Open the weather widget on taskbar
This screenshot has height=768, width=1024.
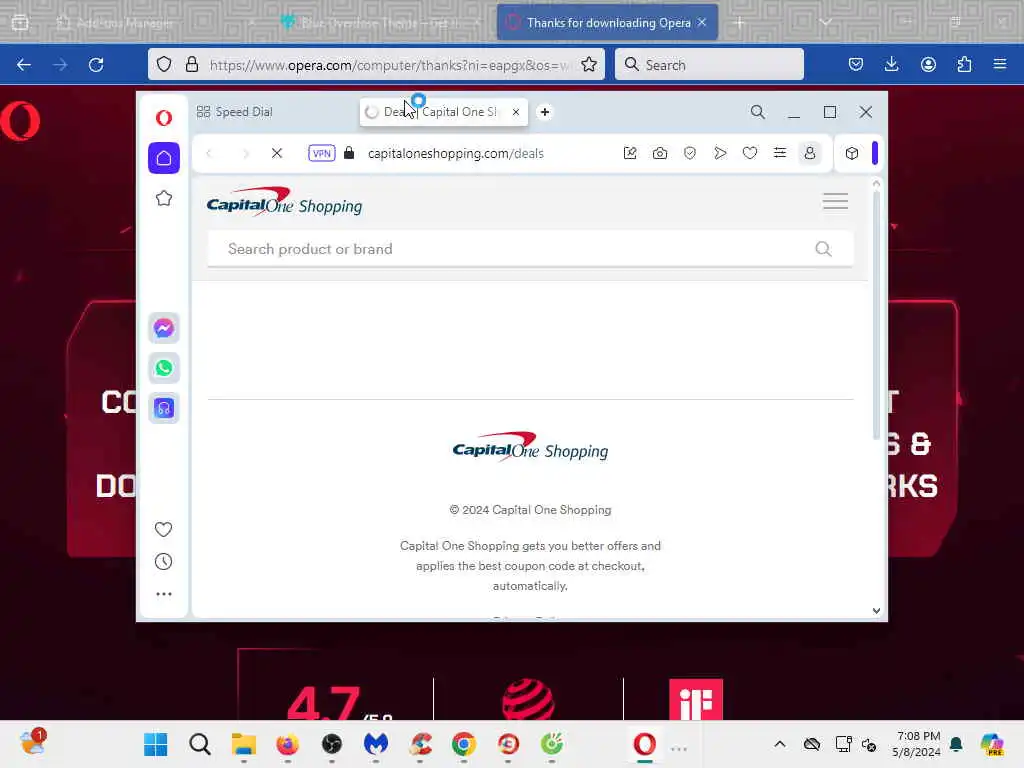(x=32, y=743)
